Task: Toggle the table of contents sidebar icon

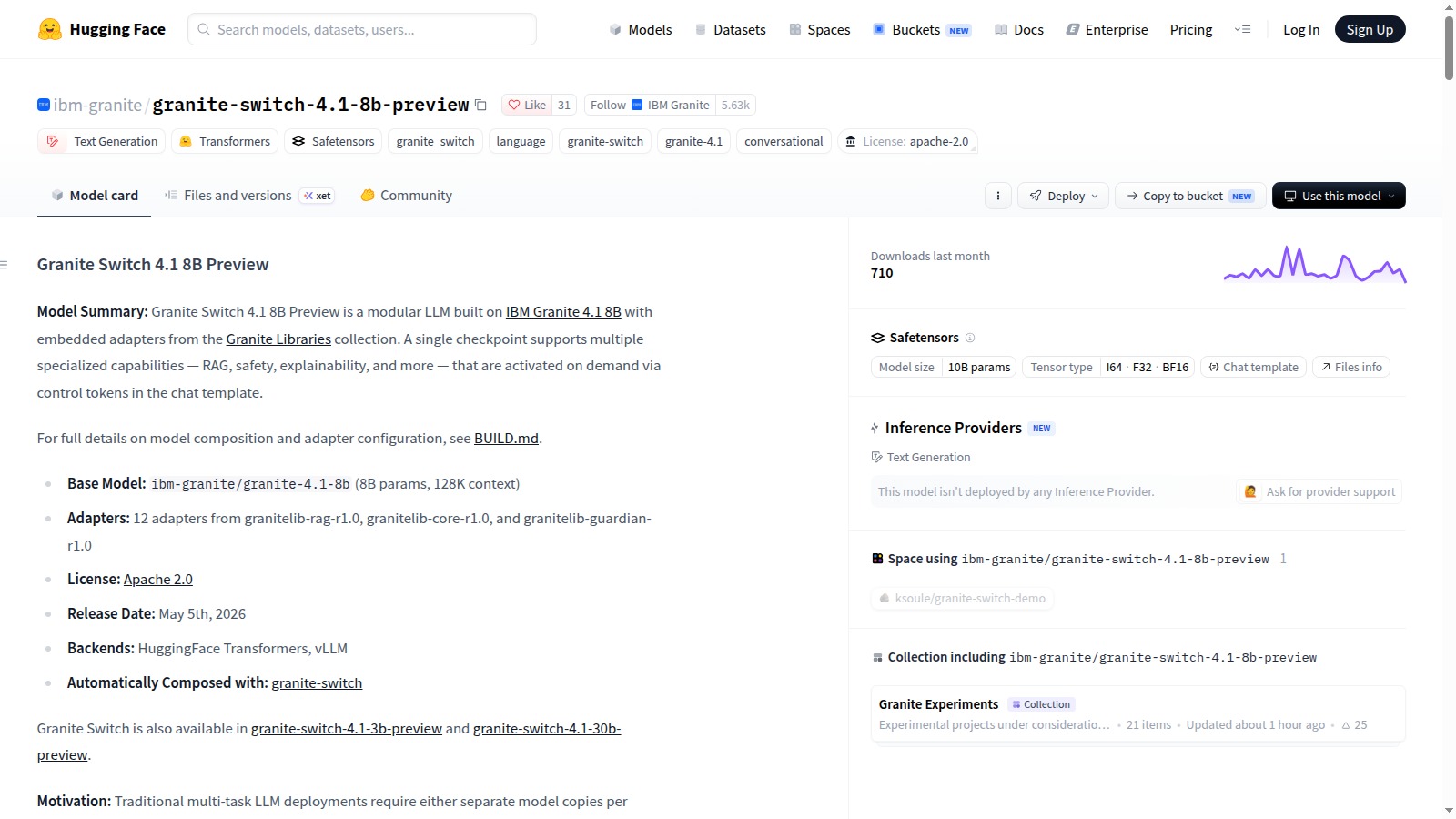Action: [x=5, y=265]
